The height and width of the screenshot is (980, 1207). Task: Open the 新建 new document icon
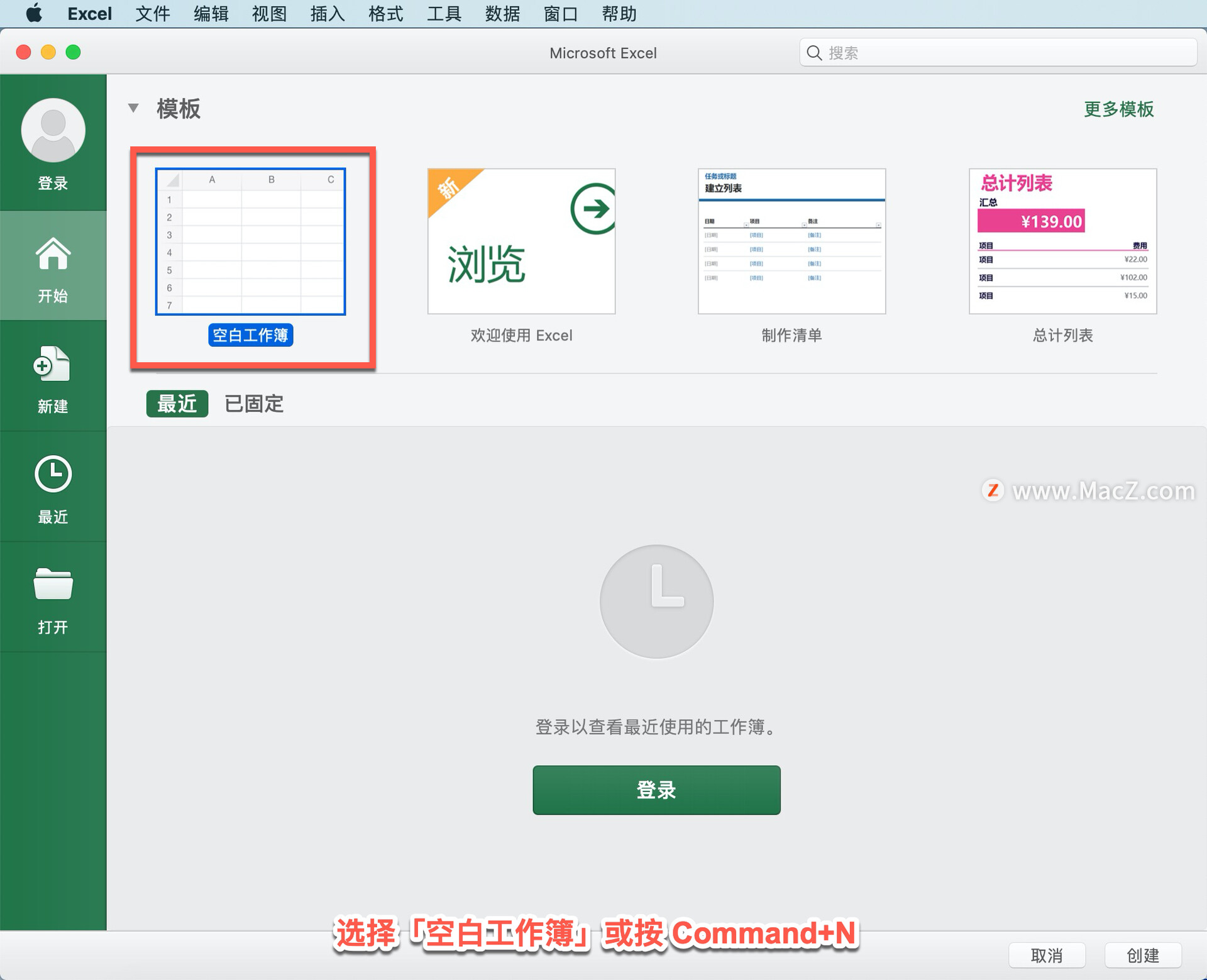tap(52, 364)
